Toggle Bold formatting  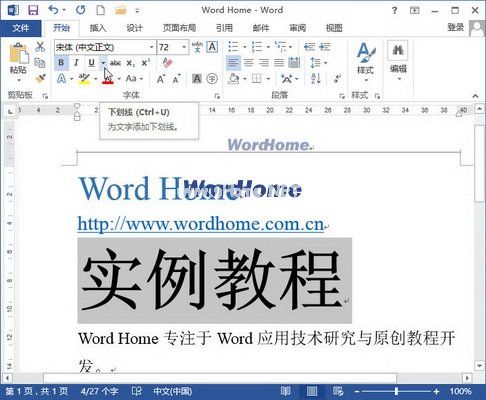(x=61, y=63)
